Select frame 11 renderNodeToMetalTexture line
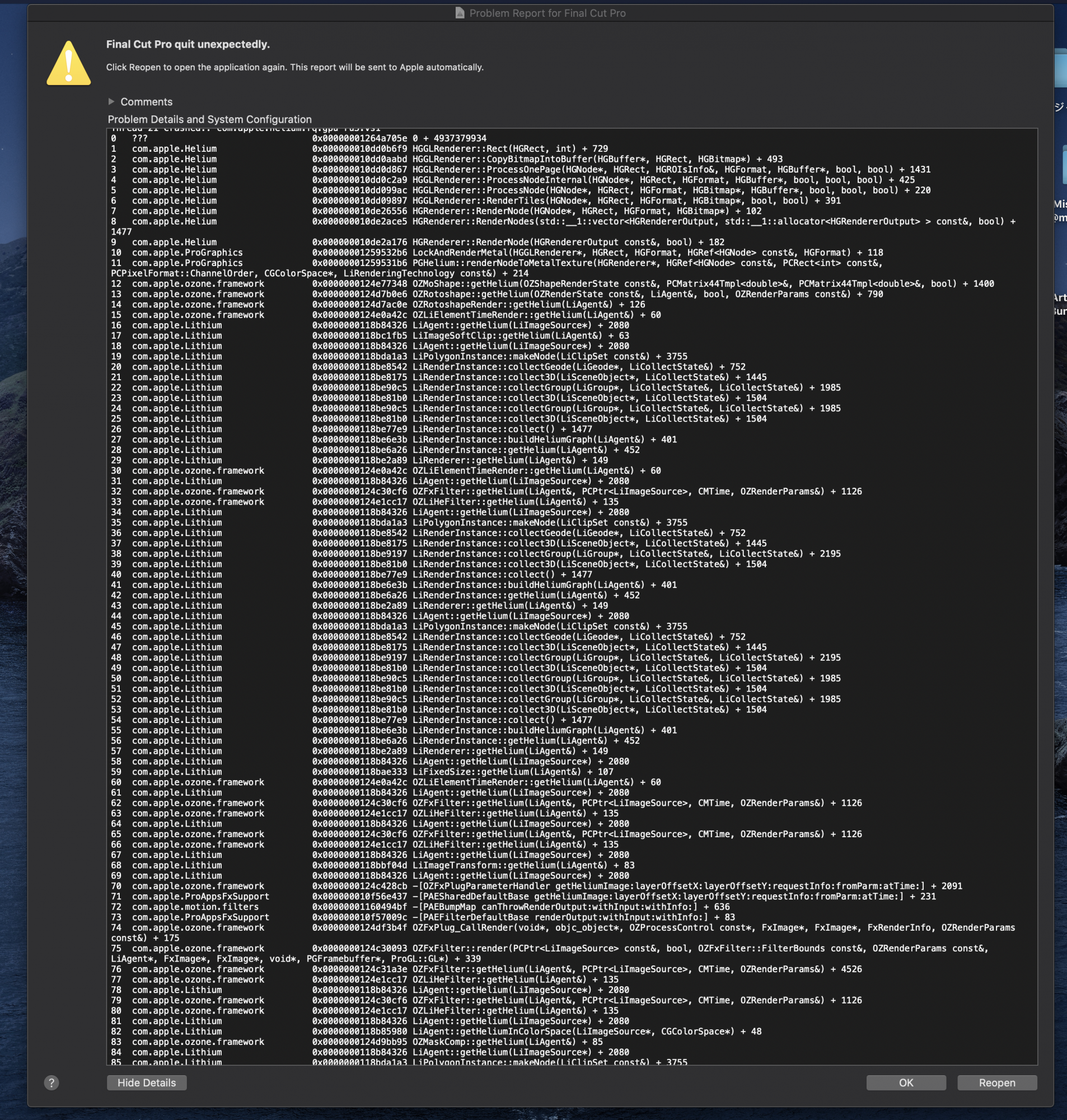The width and height of the screenshot is (1067, 1120). [x=497, y=268]
